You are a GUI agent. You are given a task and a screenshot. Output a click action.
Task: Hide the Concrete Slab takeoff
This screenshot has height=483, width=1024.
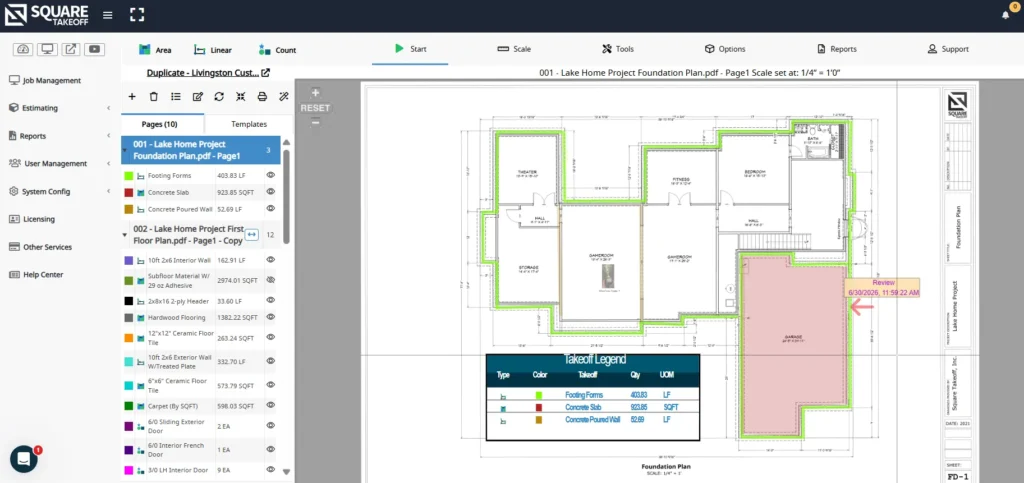coord(270,192)
